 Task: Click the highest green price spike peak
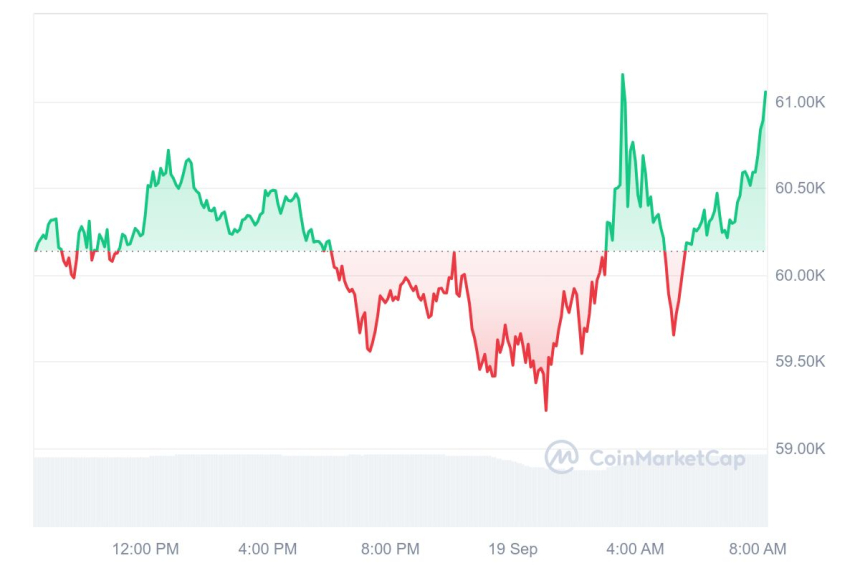click(623, 75)
